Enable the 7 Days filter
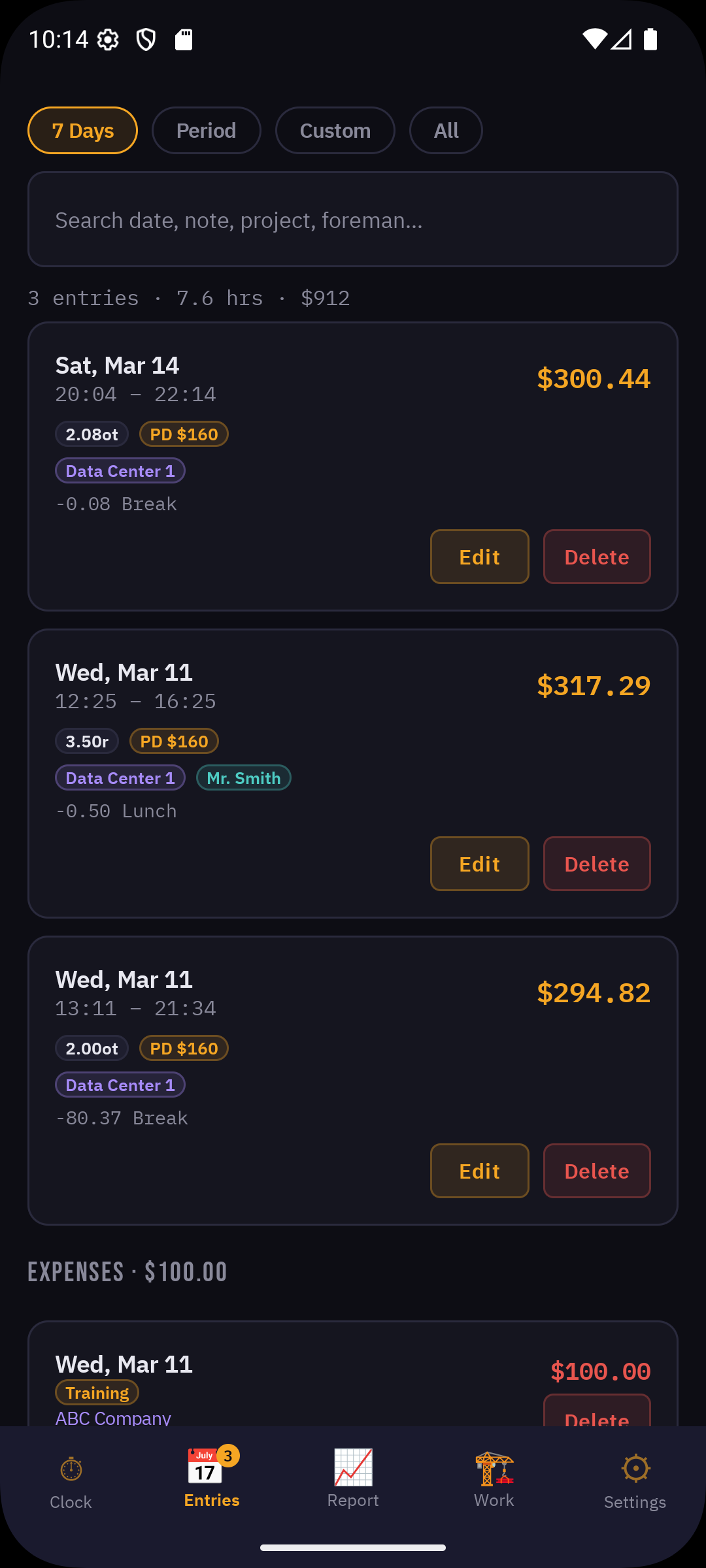 point(82,130)
